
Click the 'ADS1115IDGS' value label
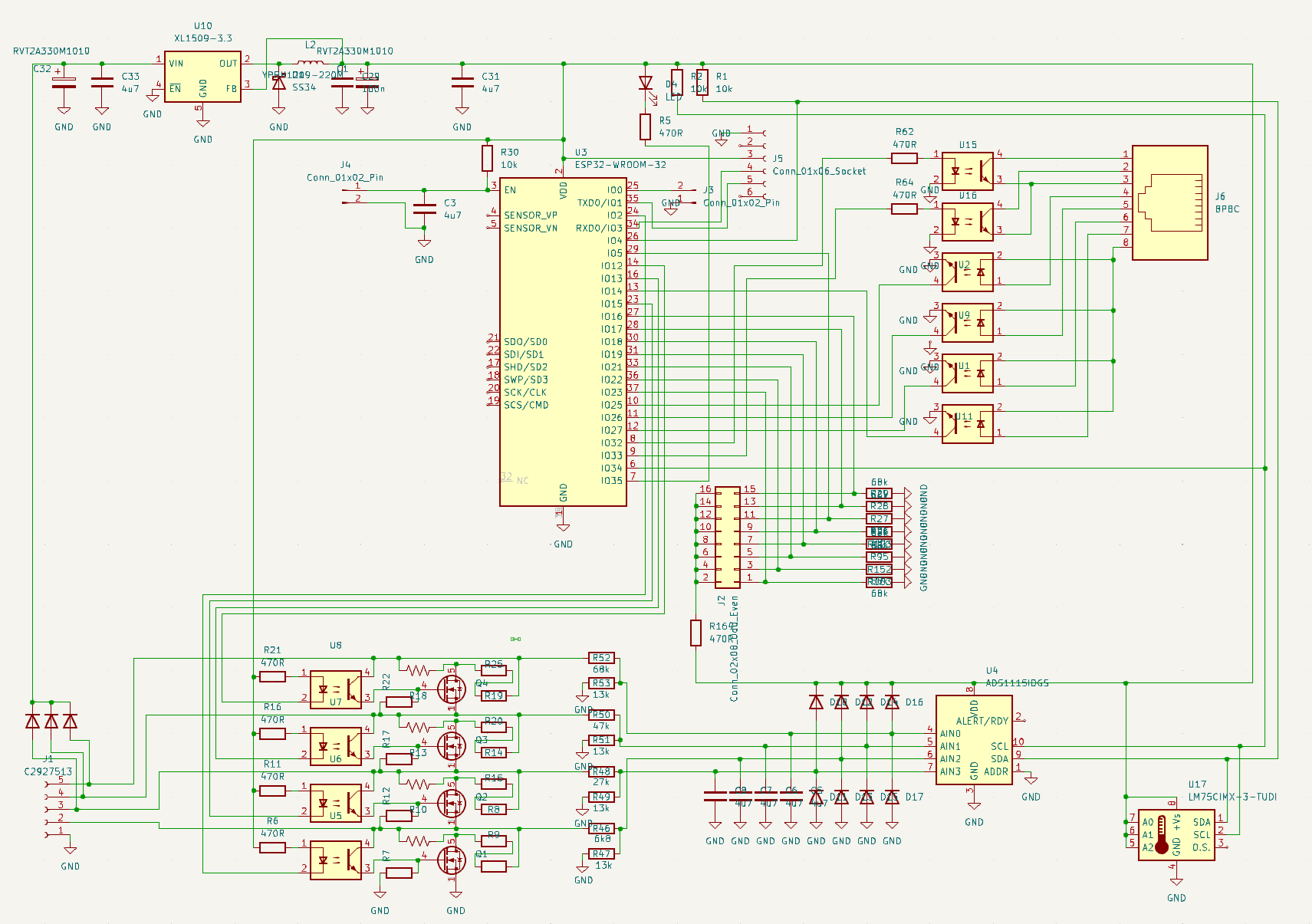(1017, 683)
